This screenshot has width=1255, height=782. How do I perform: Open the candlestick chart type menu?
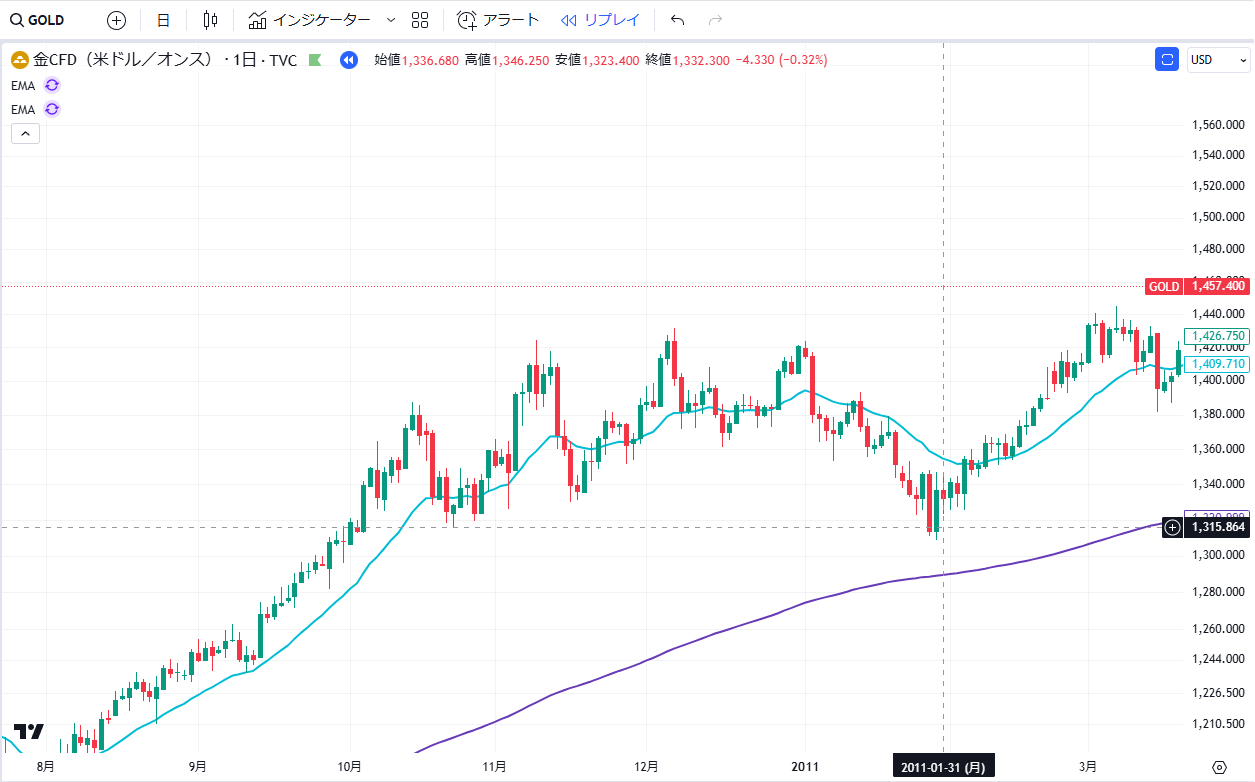(209, 20)
